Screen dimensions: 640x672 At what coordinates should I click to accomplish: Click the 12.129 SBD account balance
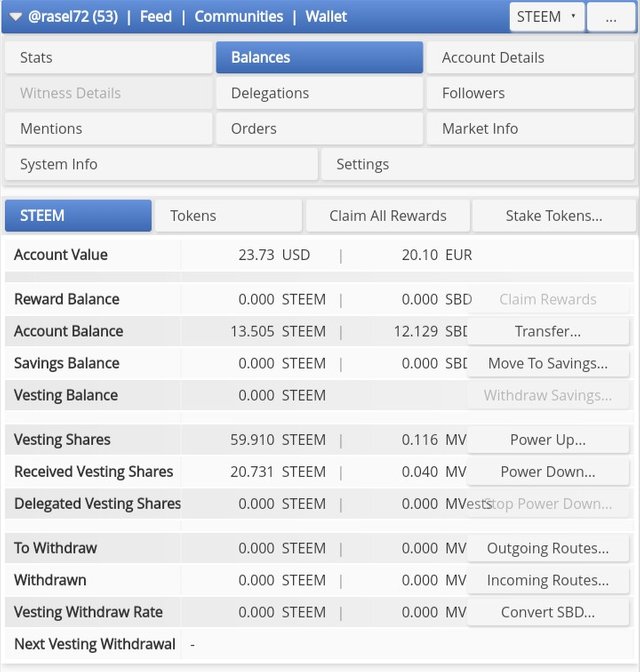(430, 331)
